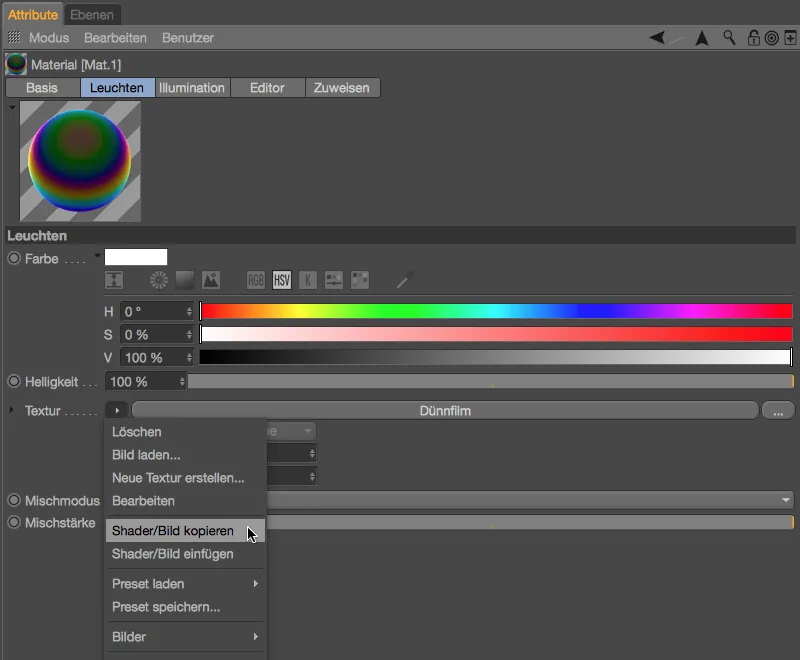Collapse the material preview triangle

coord(12,108)
